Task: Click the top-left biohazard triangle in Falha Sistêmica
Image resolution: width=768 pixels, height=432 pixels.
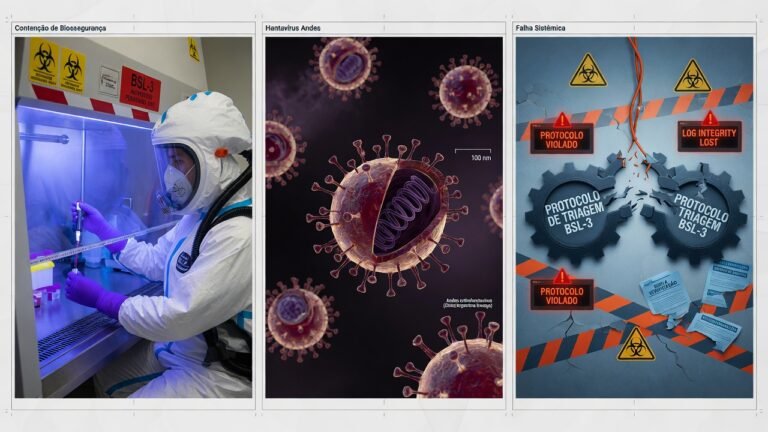Action: (588, 71)
